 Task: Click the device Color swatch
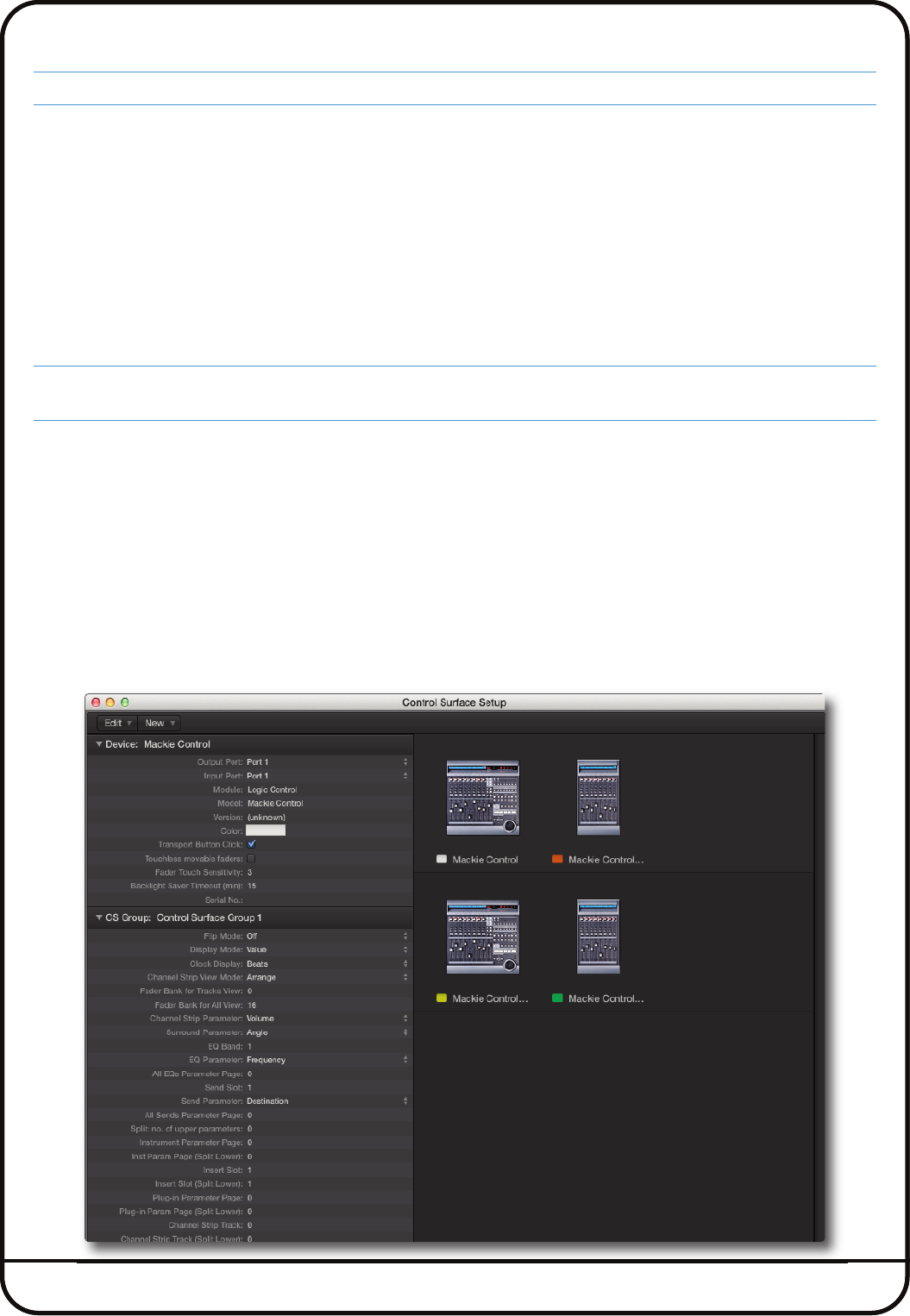(266, 830)
